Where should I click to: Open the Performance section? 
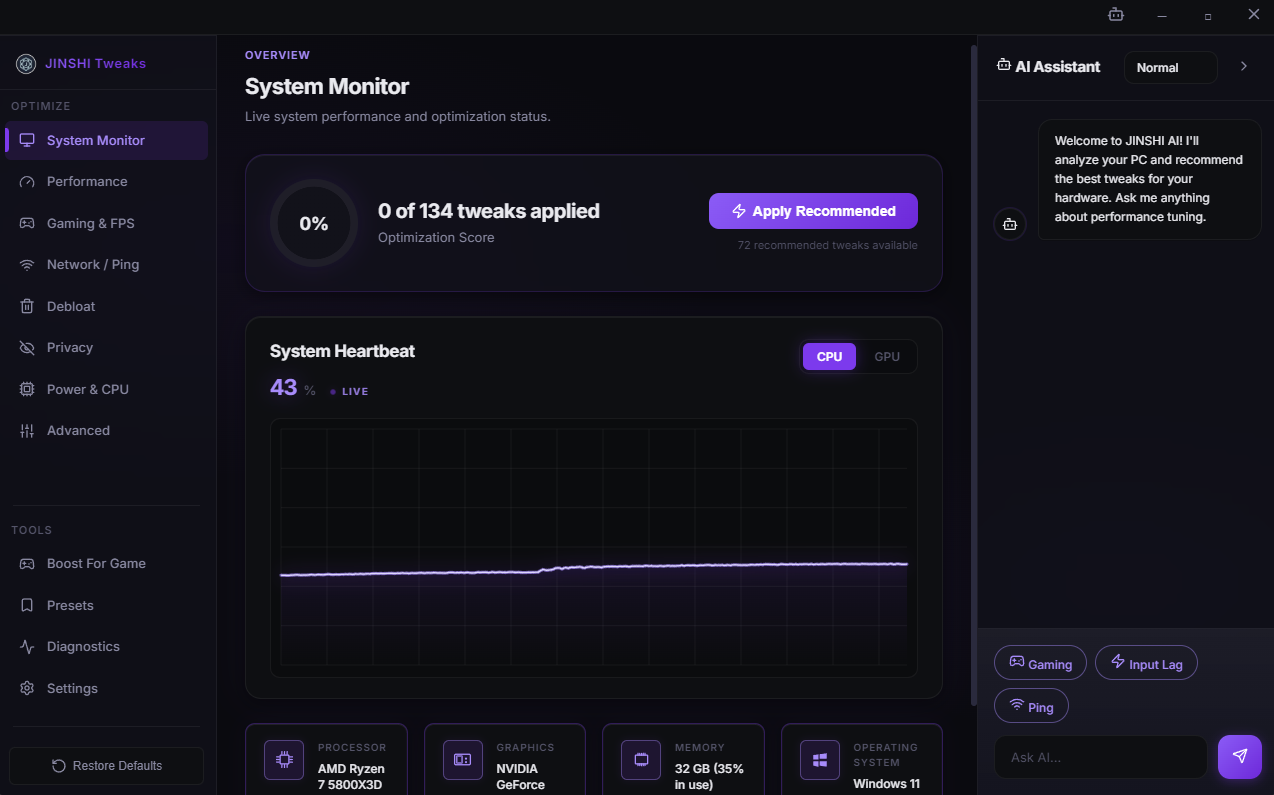(106, 182)
